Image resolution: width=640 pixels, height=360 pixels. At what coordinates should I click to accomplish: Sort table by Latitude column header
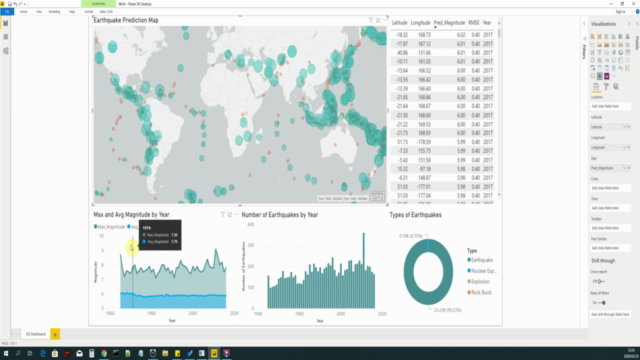point(399,23)
